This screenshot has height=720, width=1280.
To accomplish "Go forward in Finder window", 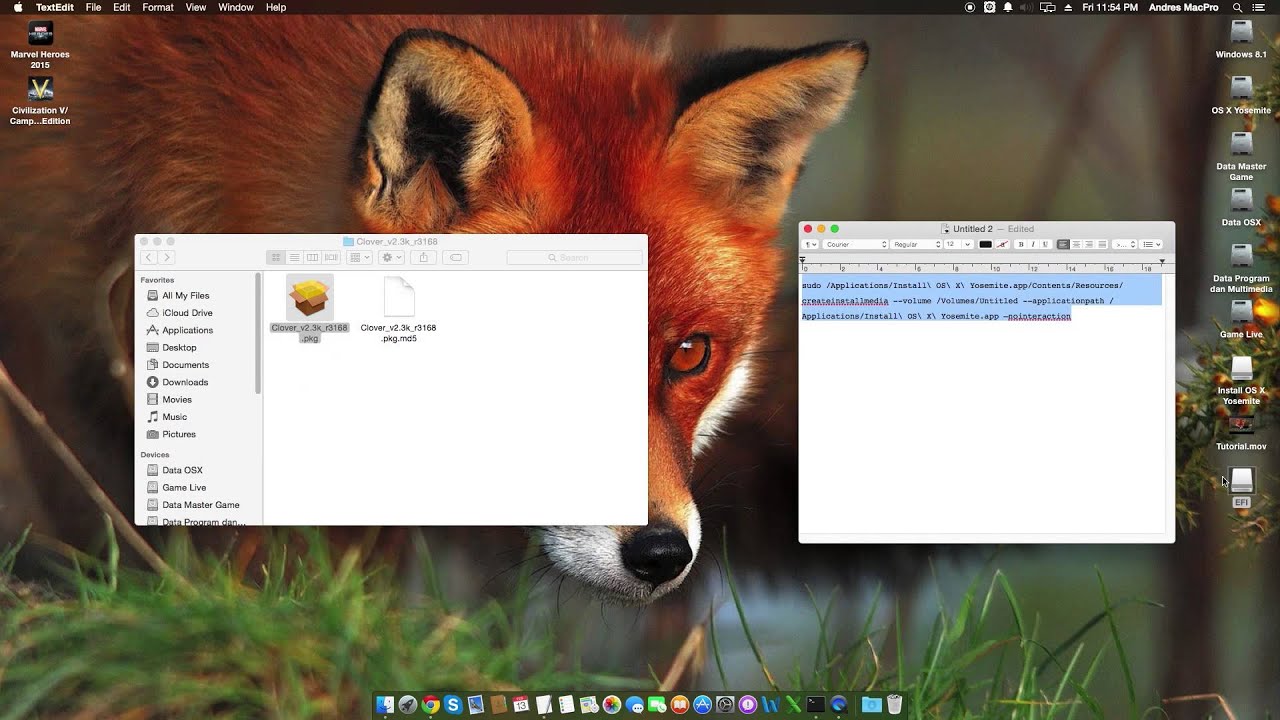I will pos(166,258).
